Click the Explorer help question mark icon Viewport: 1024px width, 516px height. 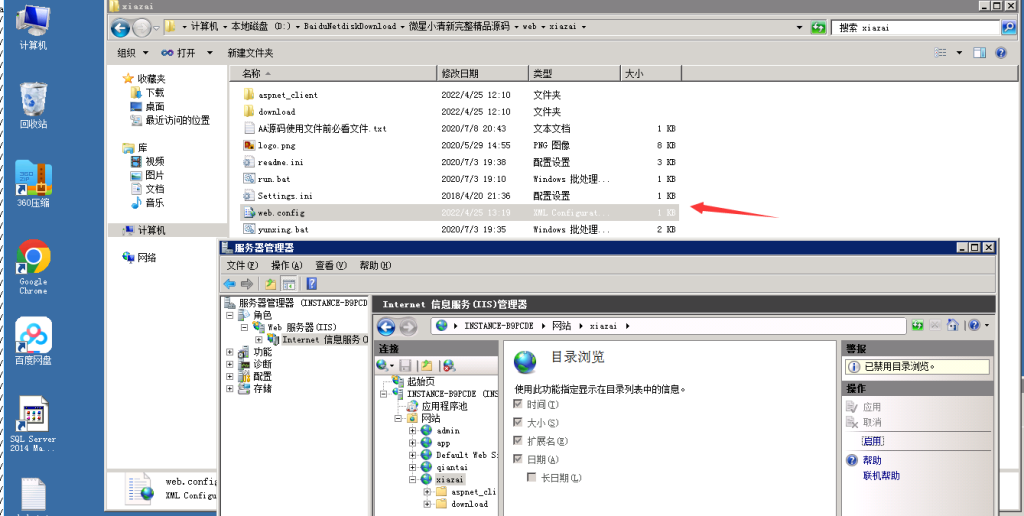tap(1000, 53)
